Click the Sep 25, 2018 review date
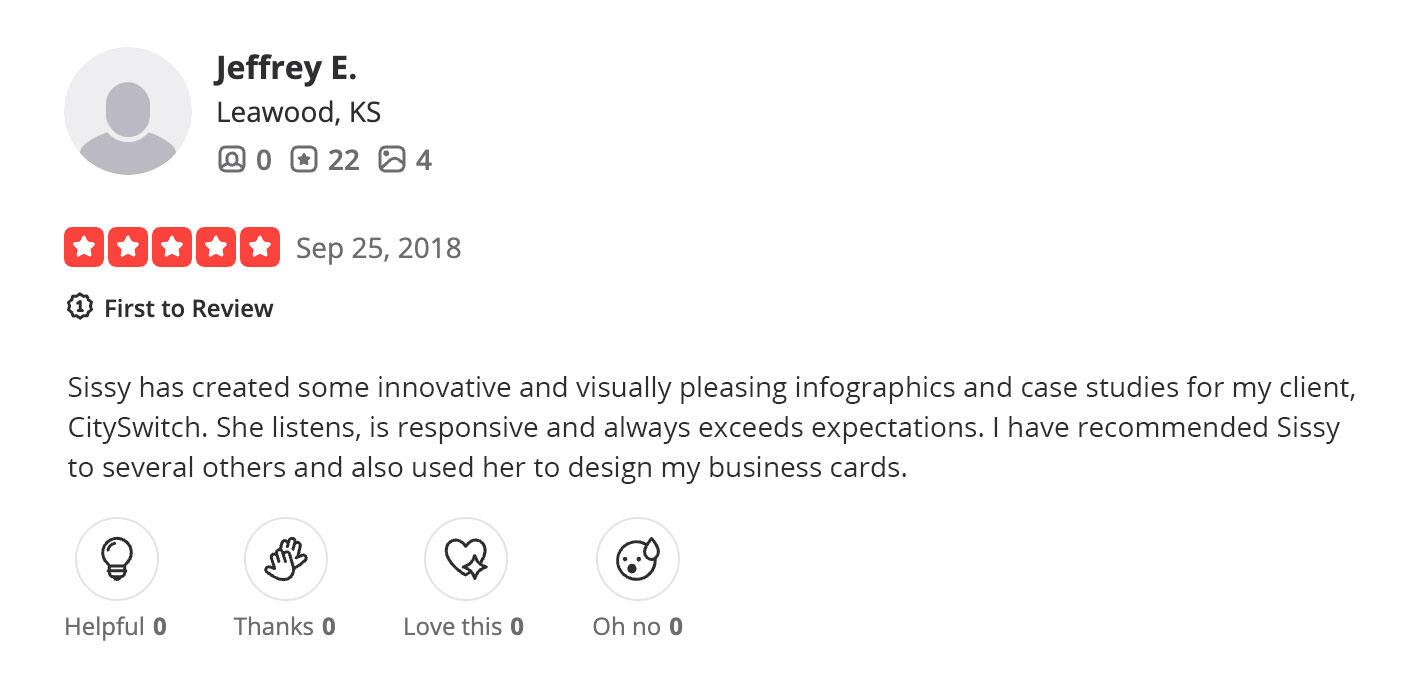This screenshot has height=680, width=1428. [378, 248]
